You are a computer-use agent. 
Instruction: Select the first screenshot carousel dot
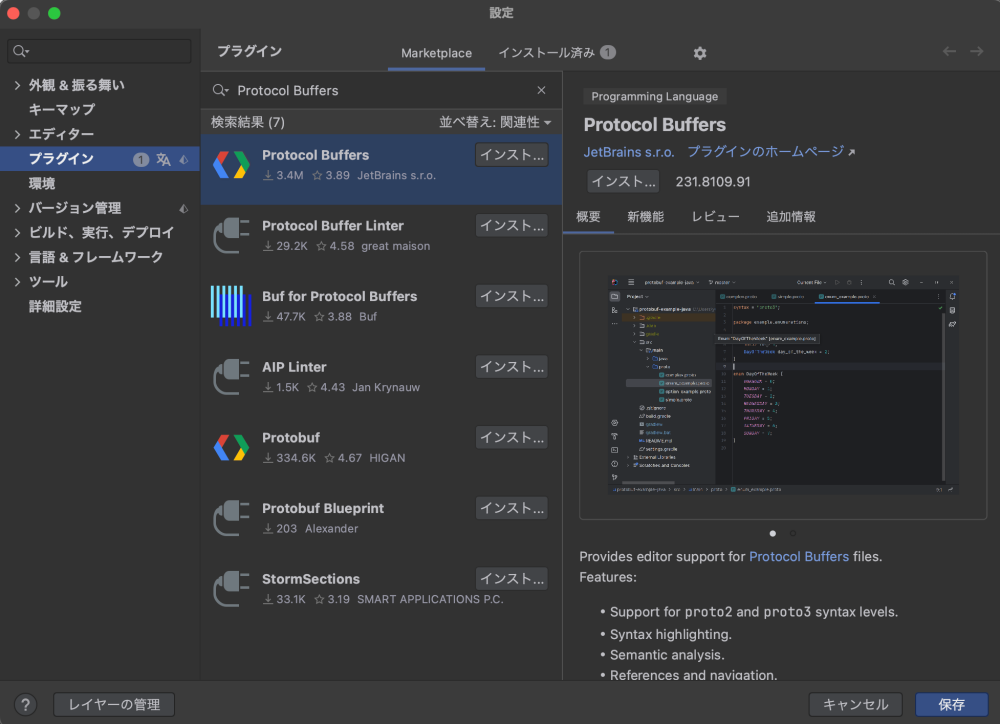click(x=773, y=533)
